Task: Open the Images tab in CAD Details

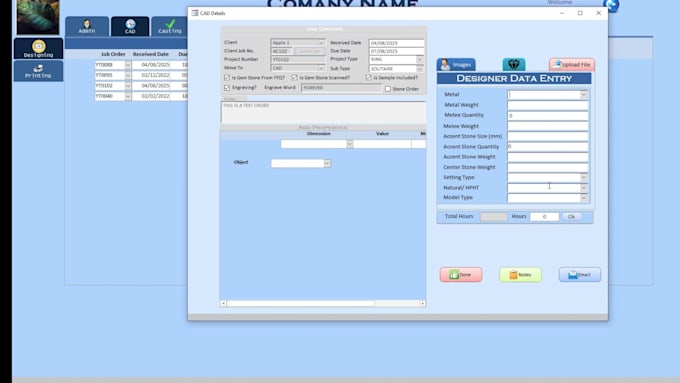Action: [x=456, y=65]
